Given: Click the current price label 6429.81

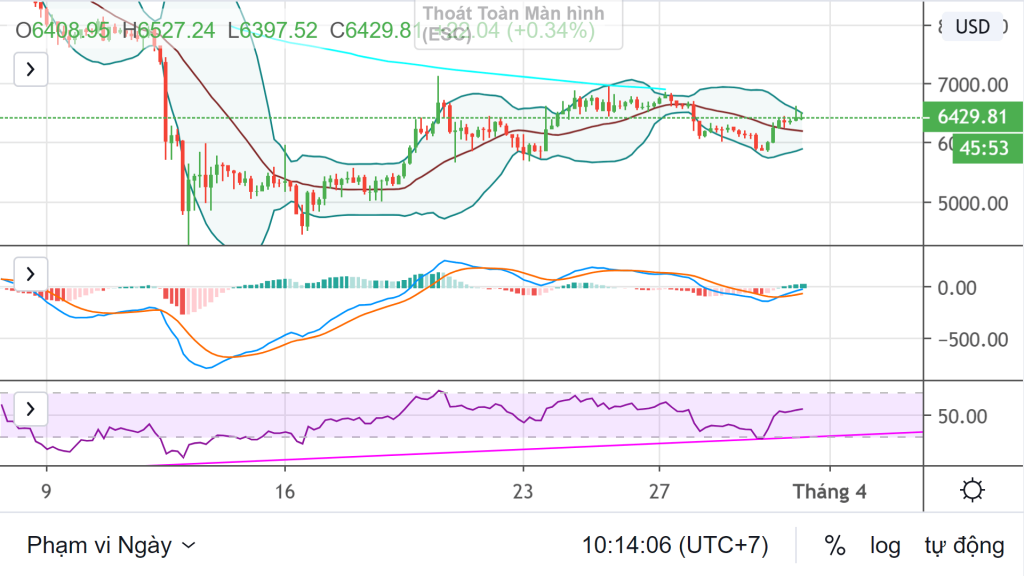Looking at the screenshot, I should (972, 117).
